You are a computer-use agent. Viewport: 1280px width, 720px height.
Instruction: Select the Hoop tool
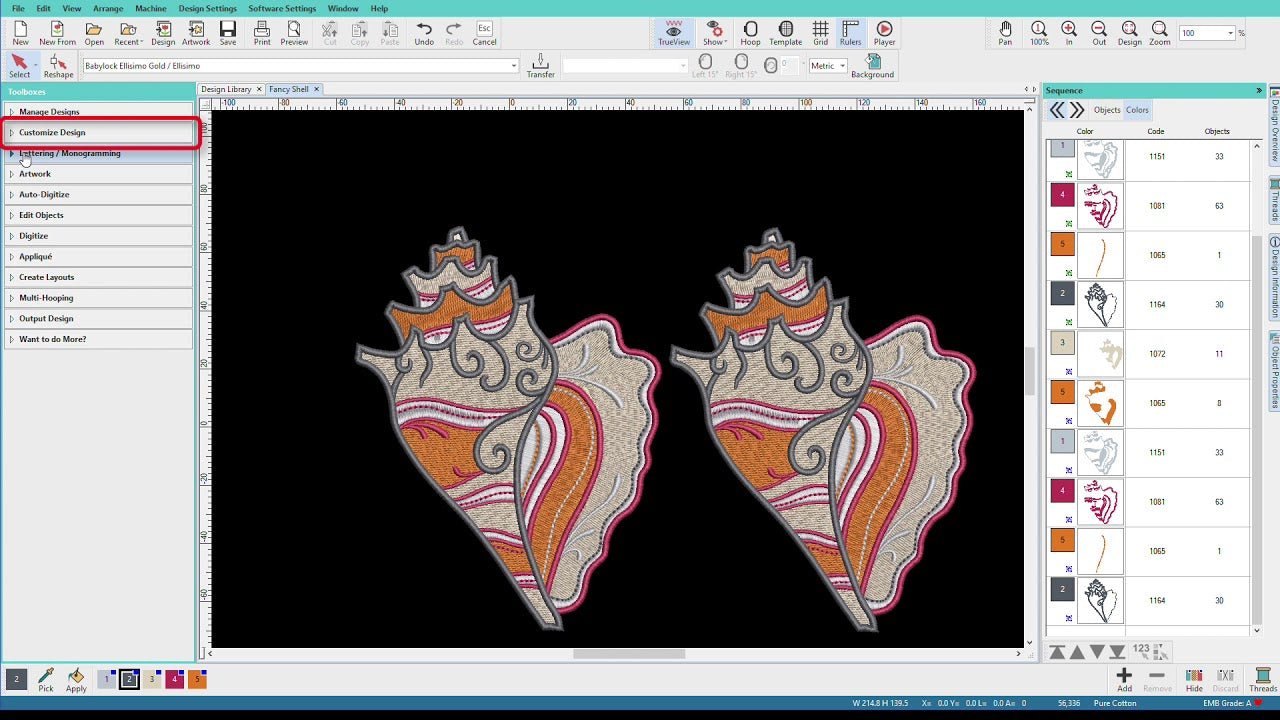pyautogui.click(x=750, y=33)
